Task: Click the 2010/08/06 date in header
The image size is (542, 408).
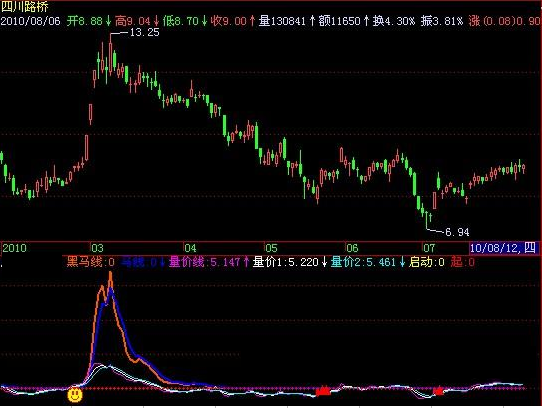Action: point(30,21)
